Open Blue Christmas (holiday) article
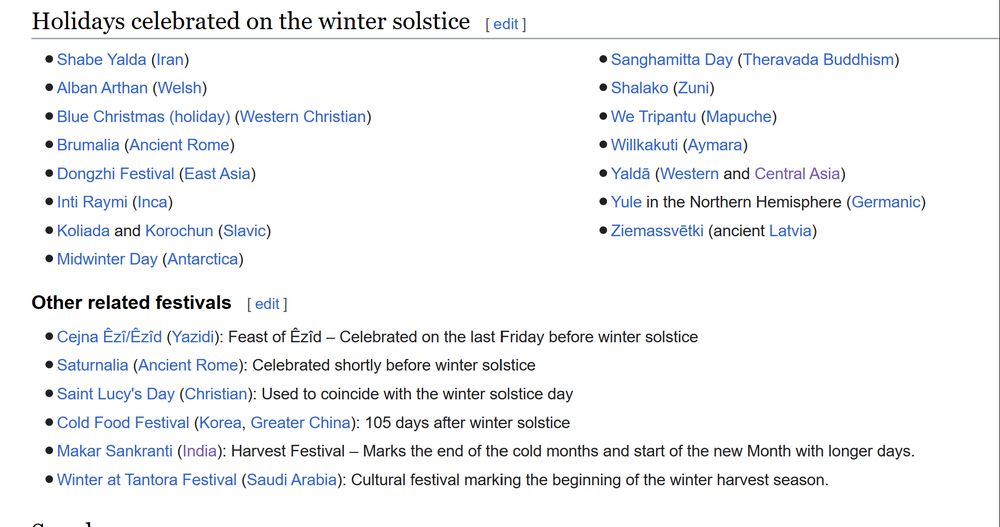Image resolution: width=1000 pixels, height=527 pixels. [143, 116]
